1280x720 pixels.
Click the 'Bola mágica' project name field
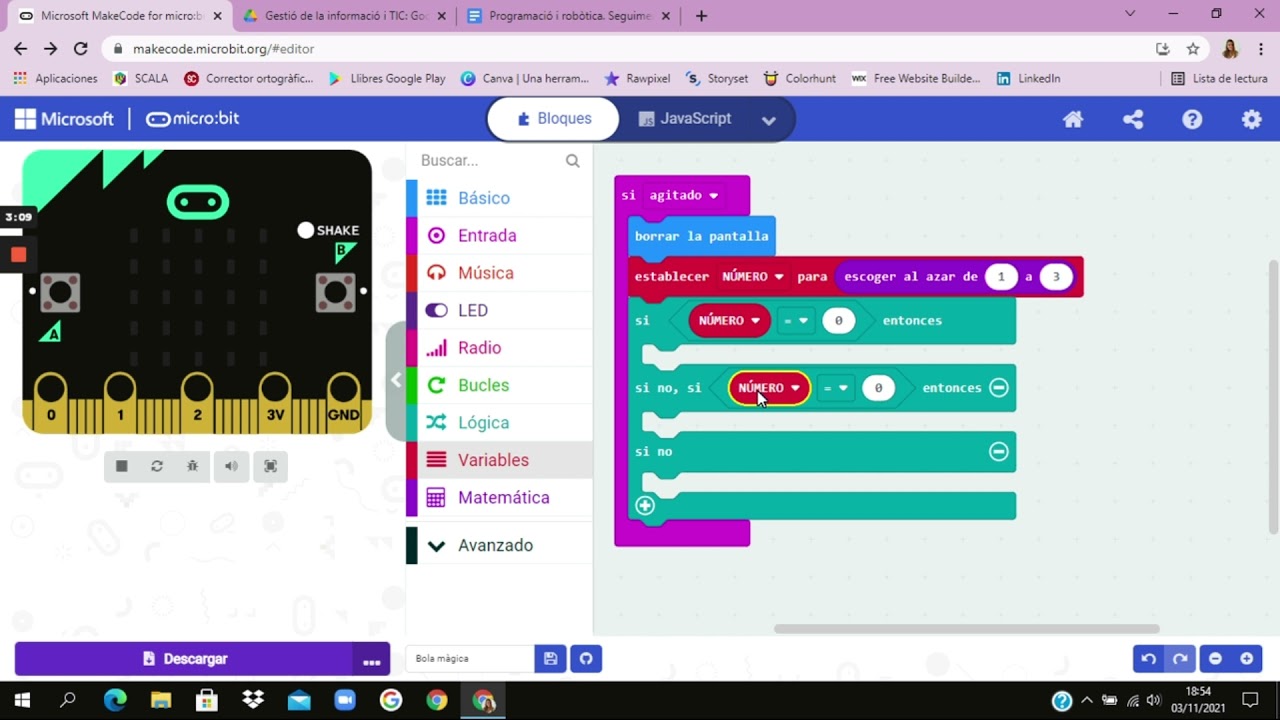pyautogui.click(x=471, y=659)
